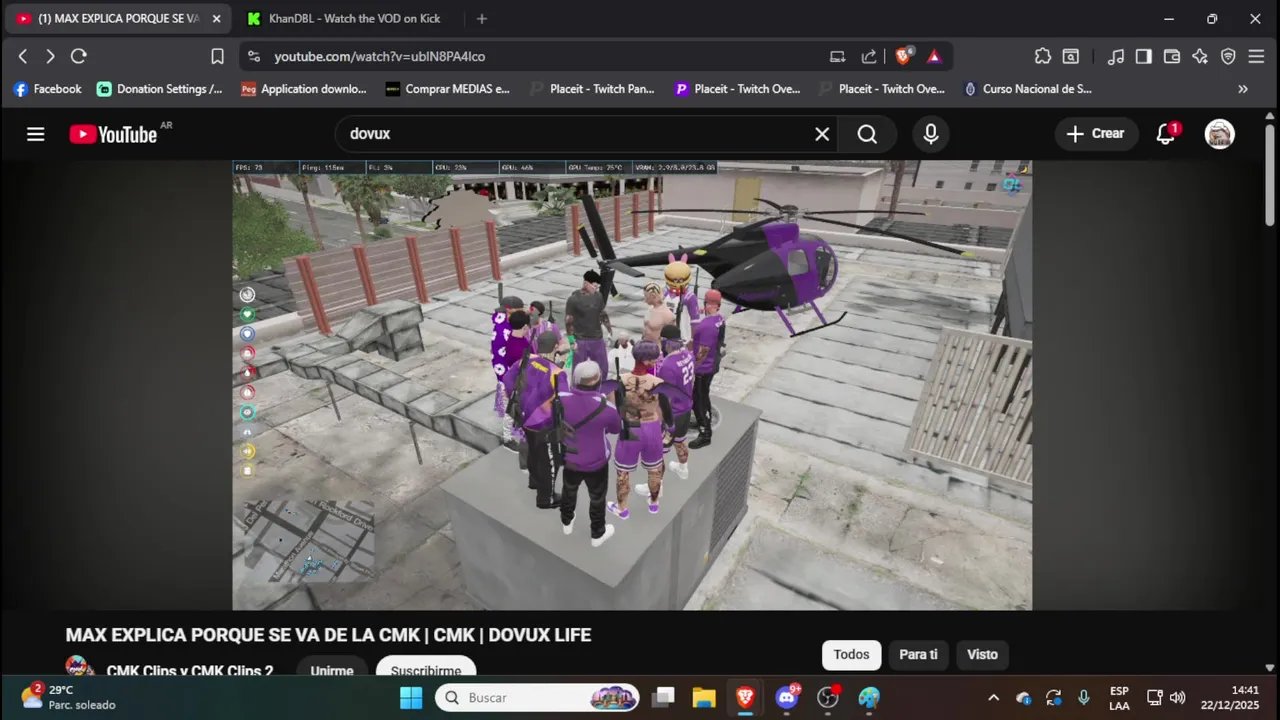
Task: Share this page via the share icon
Action: point(869,57)
